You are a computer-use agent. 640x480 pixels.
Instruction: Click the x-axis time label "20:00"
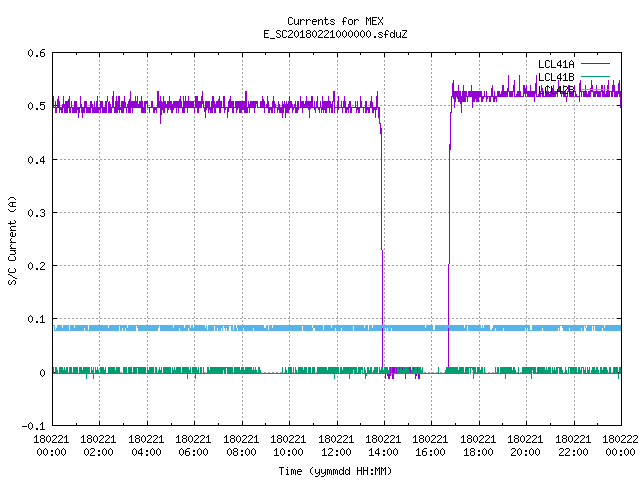[x=525, y=452]
